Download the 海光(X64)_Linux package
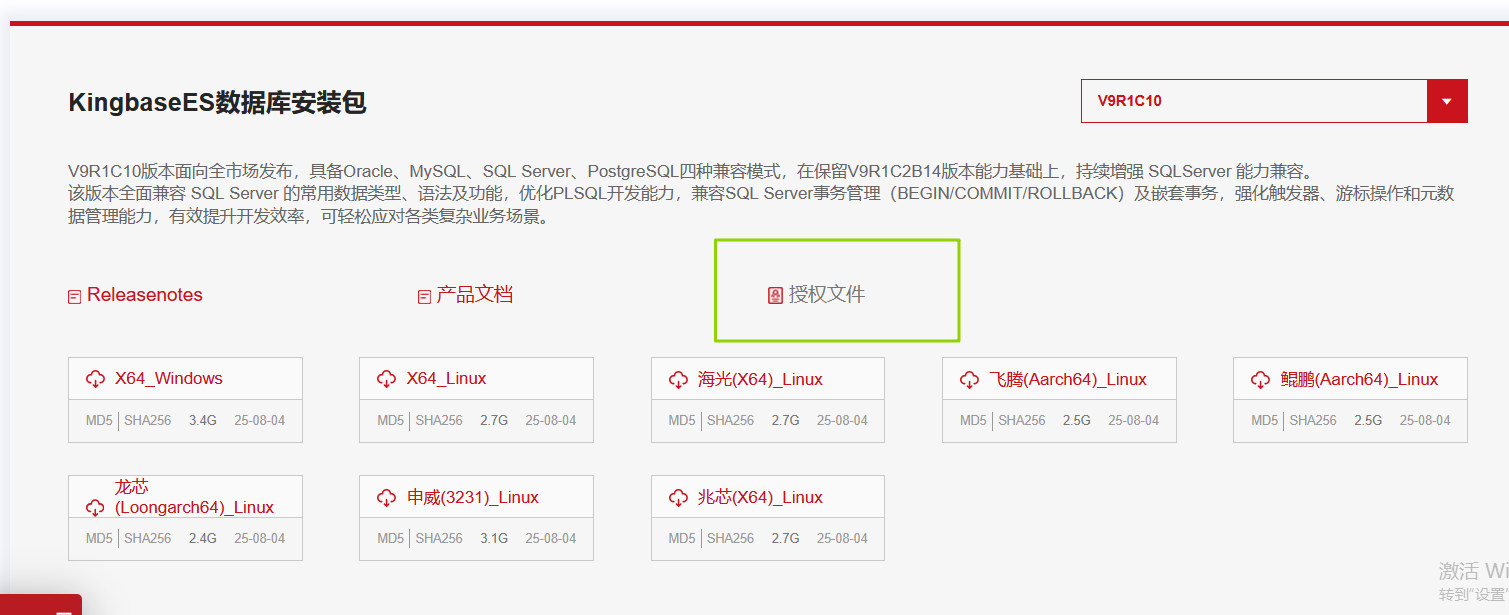 [760, 379]
